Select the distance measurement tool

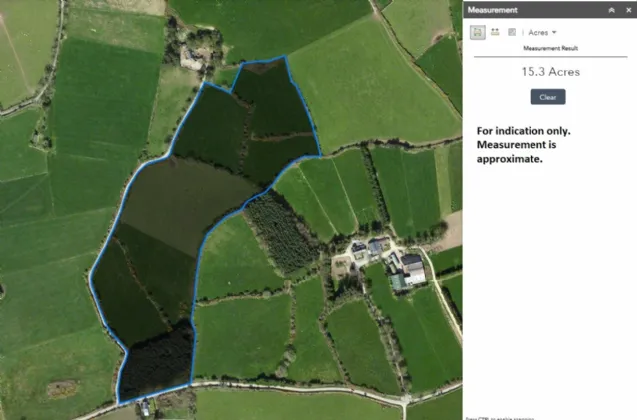pyautogui.click(x=495, y=32)
